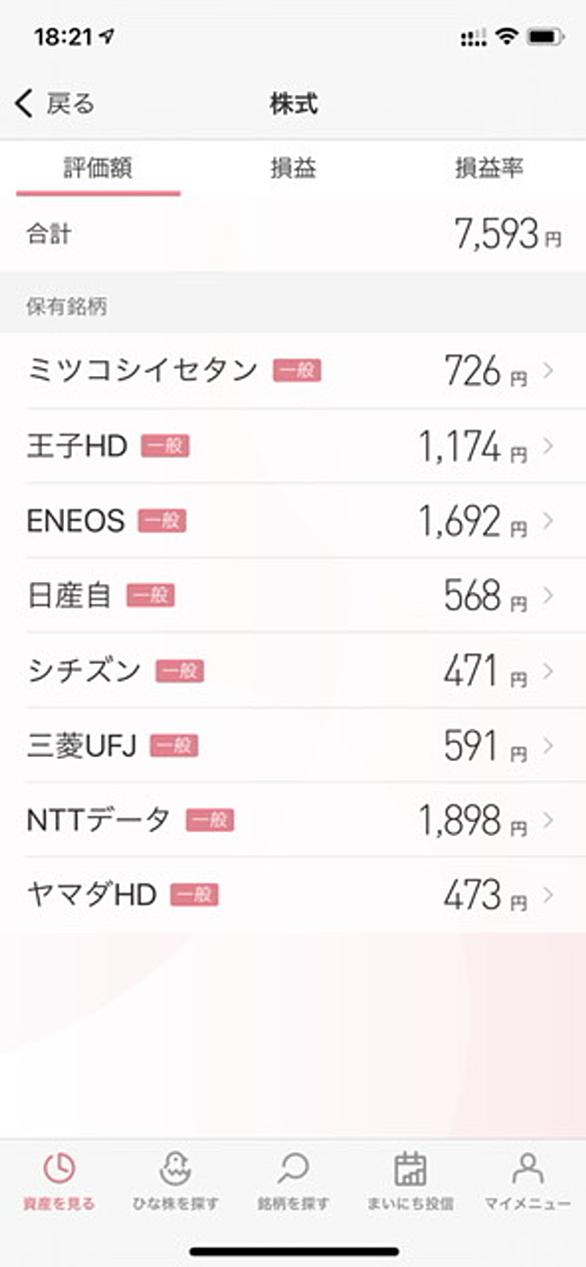Open the 三菱UFJ stock holding
586x1267 pixels.
pyautogui.click(x=293, y=745)
